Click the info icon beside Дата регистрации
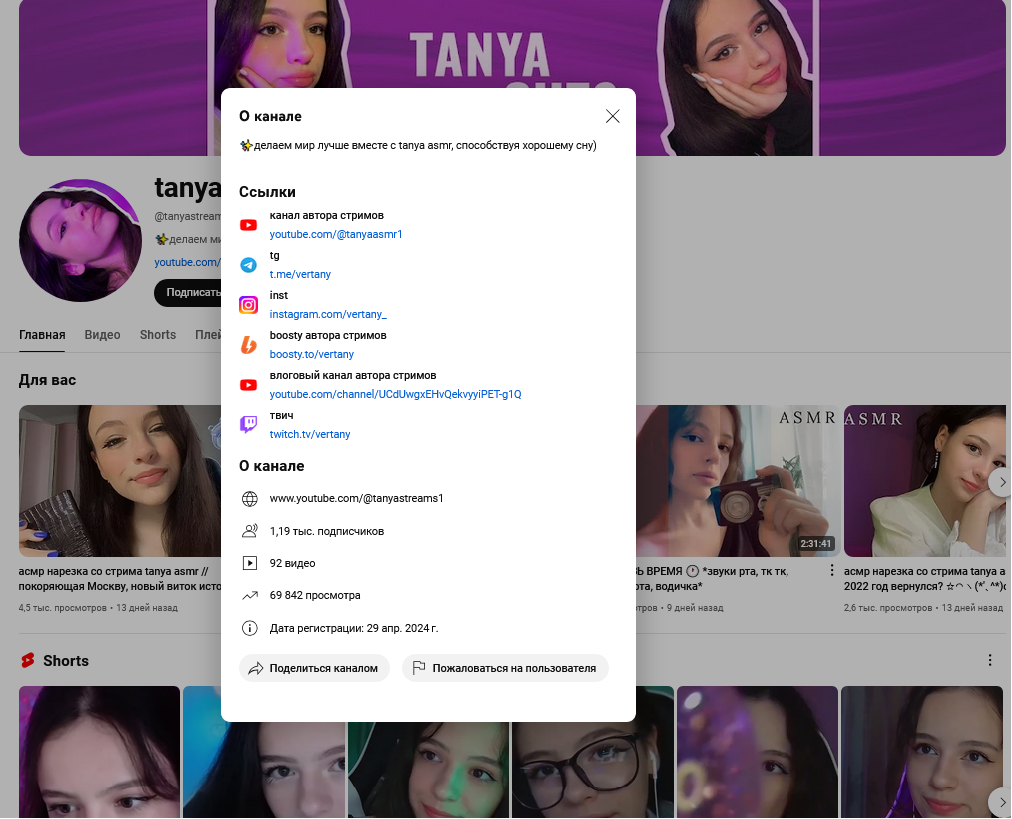The width and height of the screenshot is (1012, 819). click(250, 628)
